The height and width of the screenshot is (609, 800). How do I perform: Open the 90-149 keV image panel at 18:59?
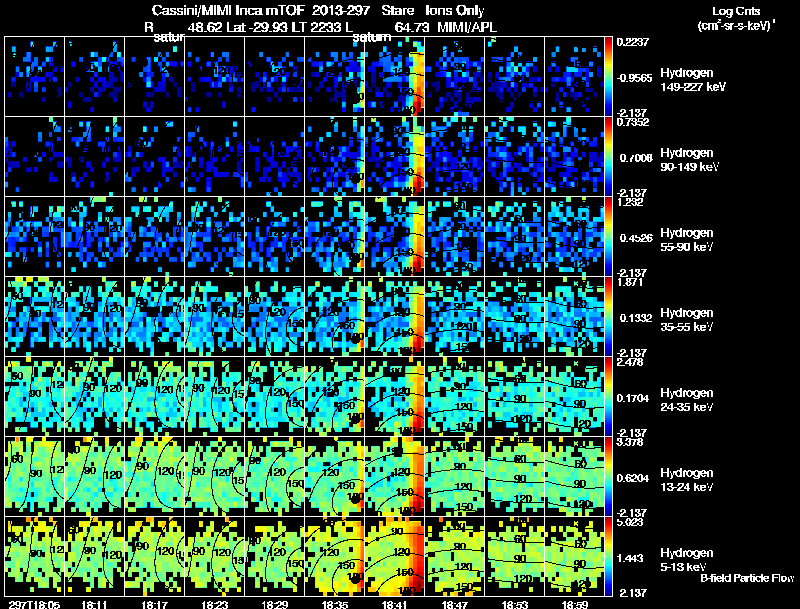tap(575, 156)
